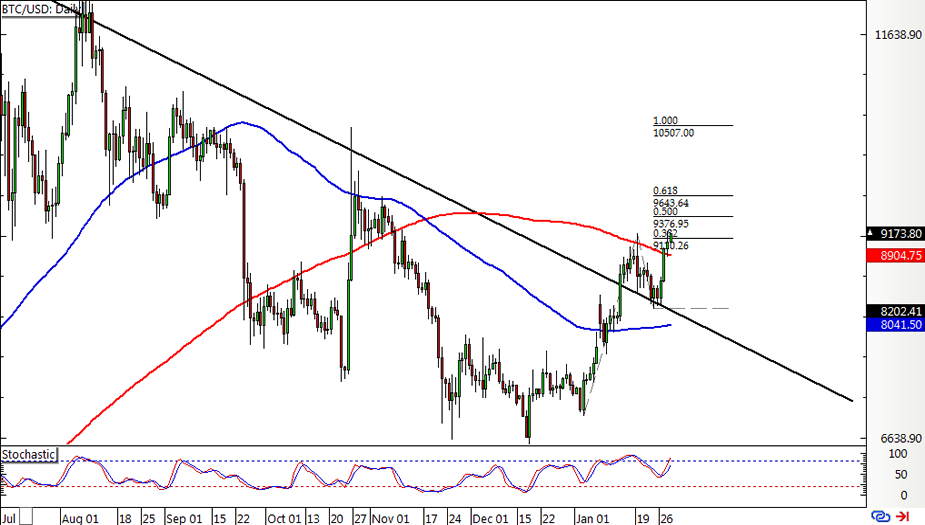Viewport: 925px width, 525px height.
Task: Select the Fibonacci 0.500 level label
Action: pos(665,212)
